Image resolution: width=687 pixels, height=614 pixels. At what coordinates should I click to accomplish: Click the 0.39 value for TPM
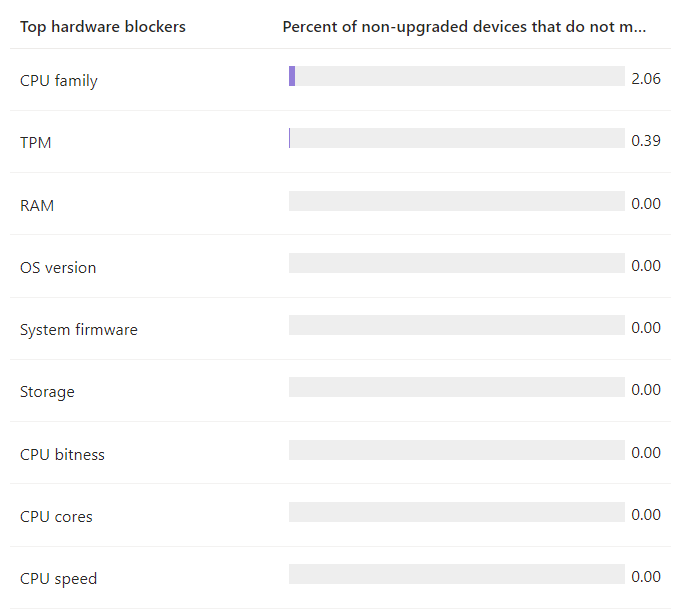pyautogui.click(x=646, y=141)
